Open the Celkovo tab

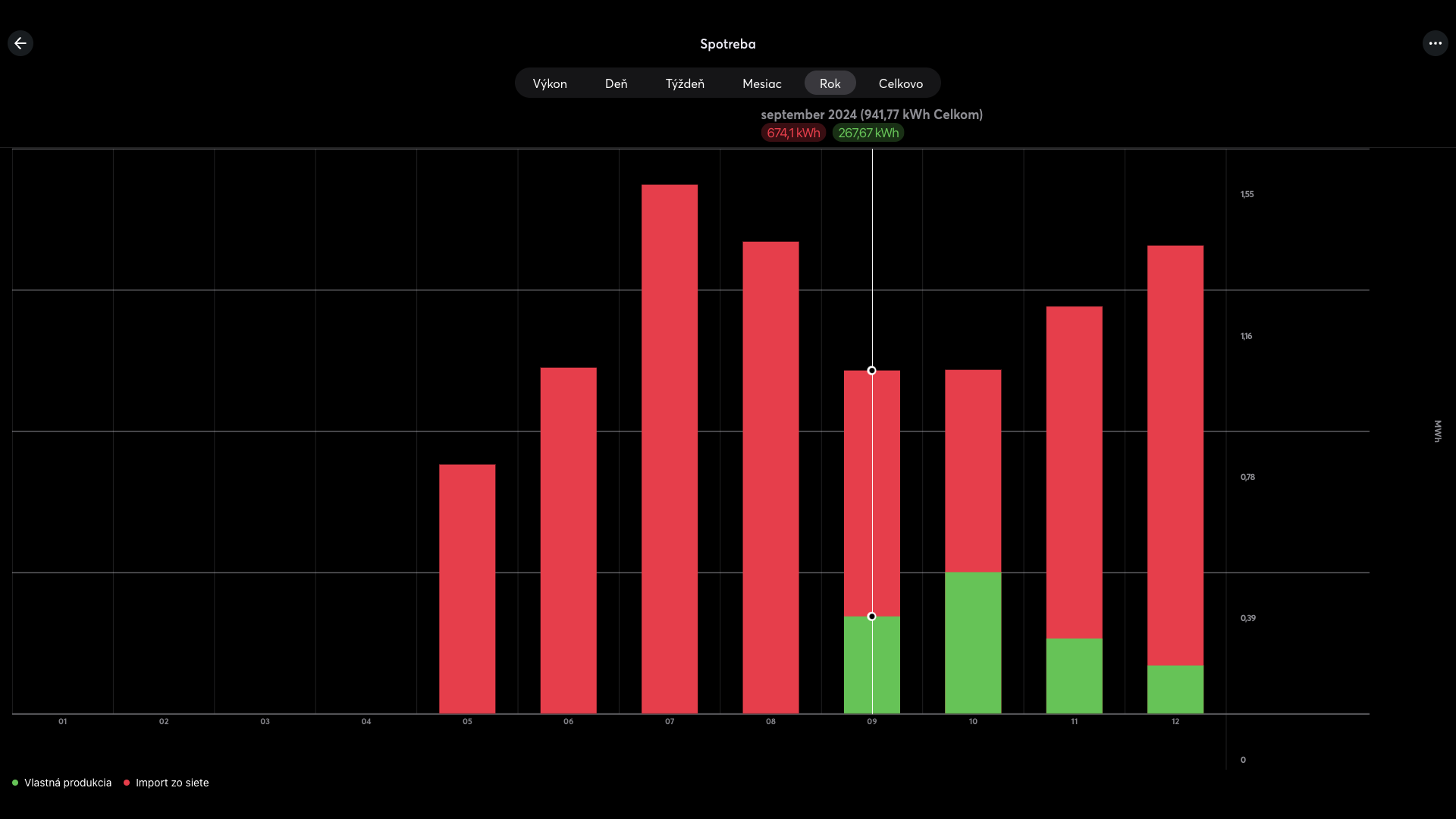pyautogui.click(x=900, y=83)
